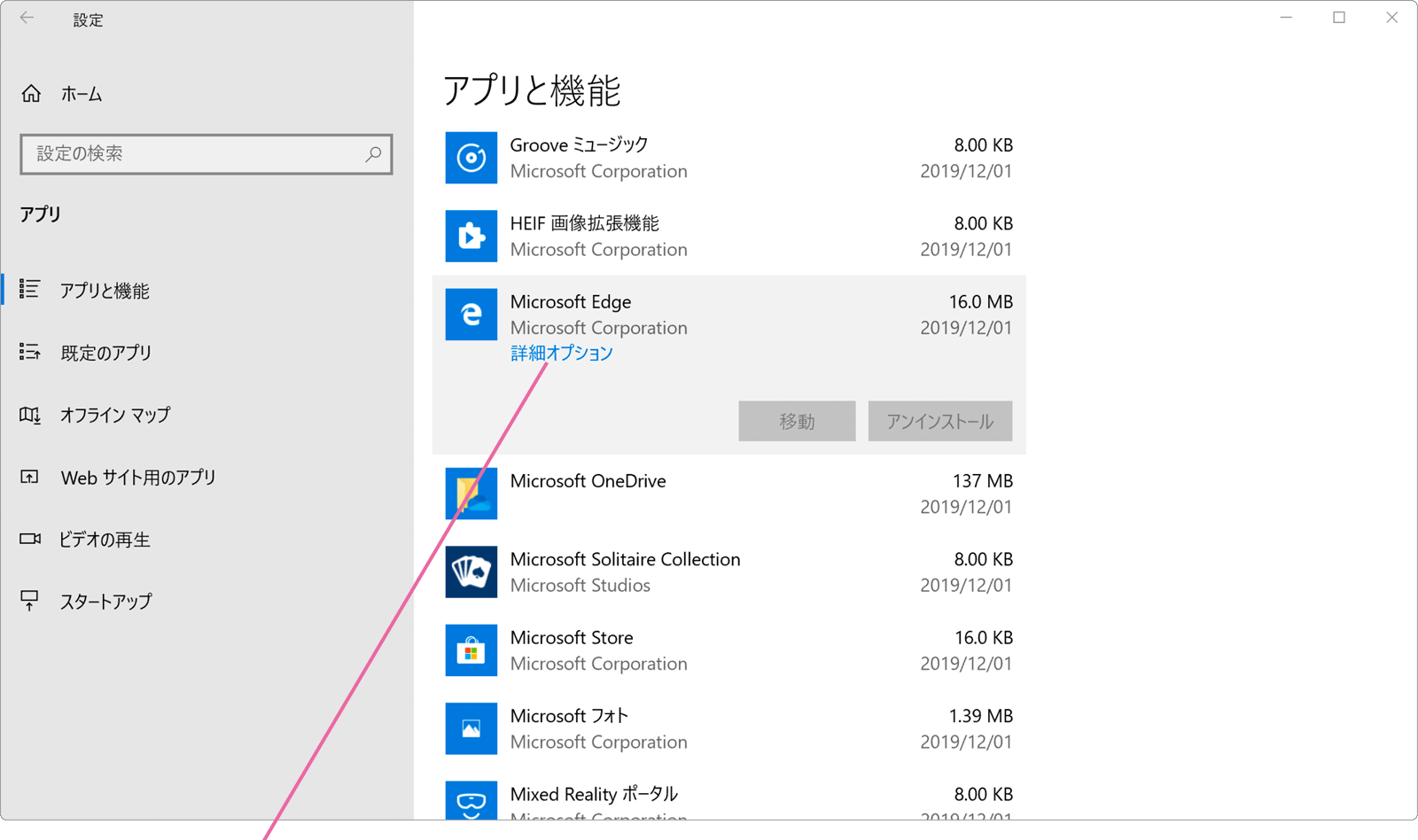Click the Microsoft フォト app icon

pyautogui.click(x=471, y=728)
